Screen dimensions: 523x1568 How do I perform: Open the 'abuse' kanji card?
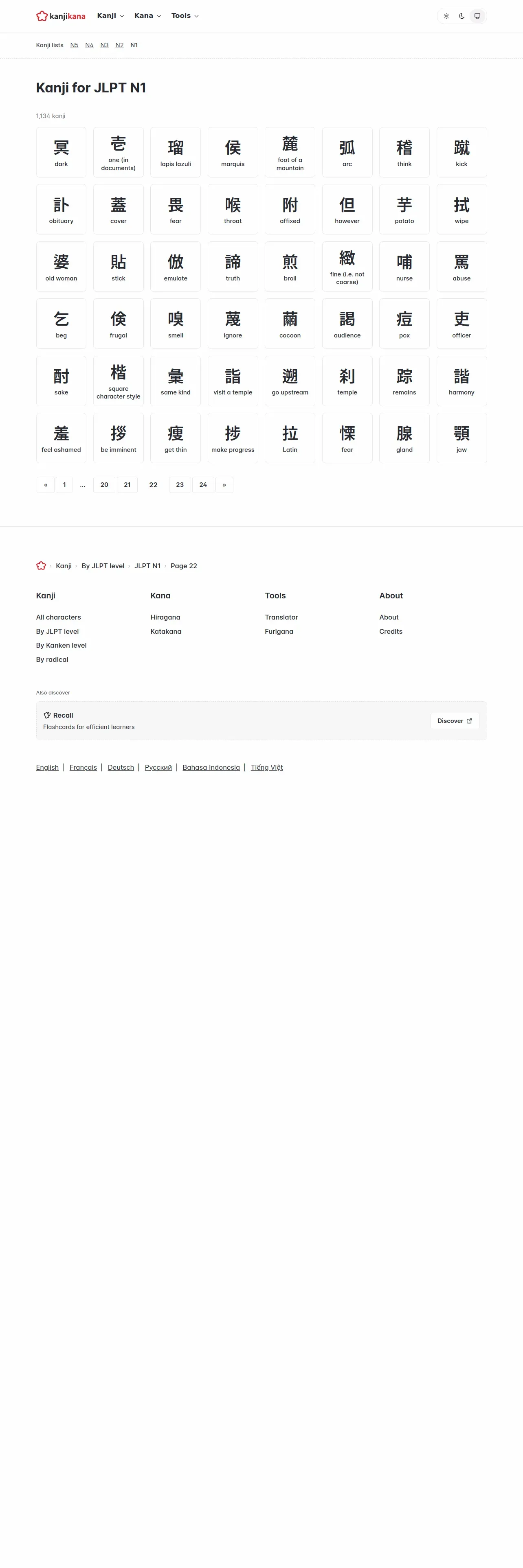461,267
